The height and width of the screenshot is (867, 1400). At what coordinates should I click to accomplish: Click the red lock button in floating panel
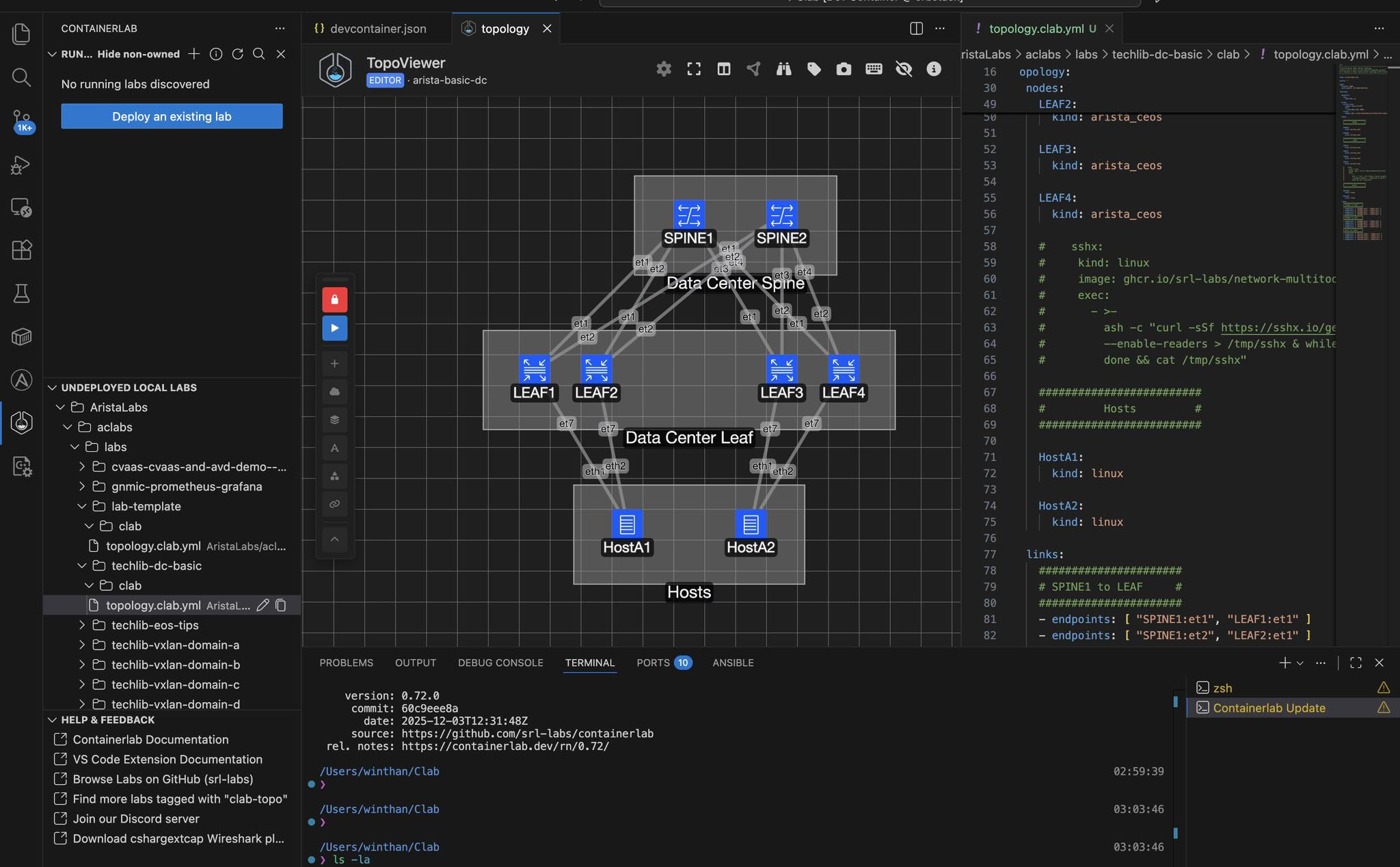pyautogui.click(x=335, y=299)
